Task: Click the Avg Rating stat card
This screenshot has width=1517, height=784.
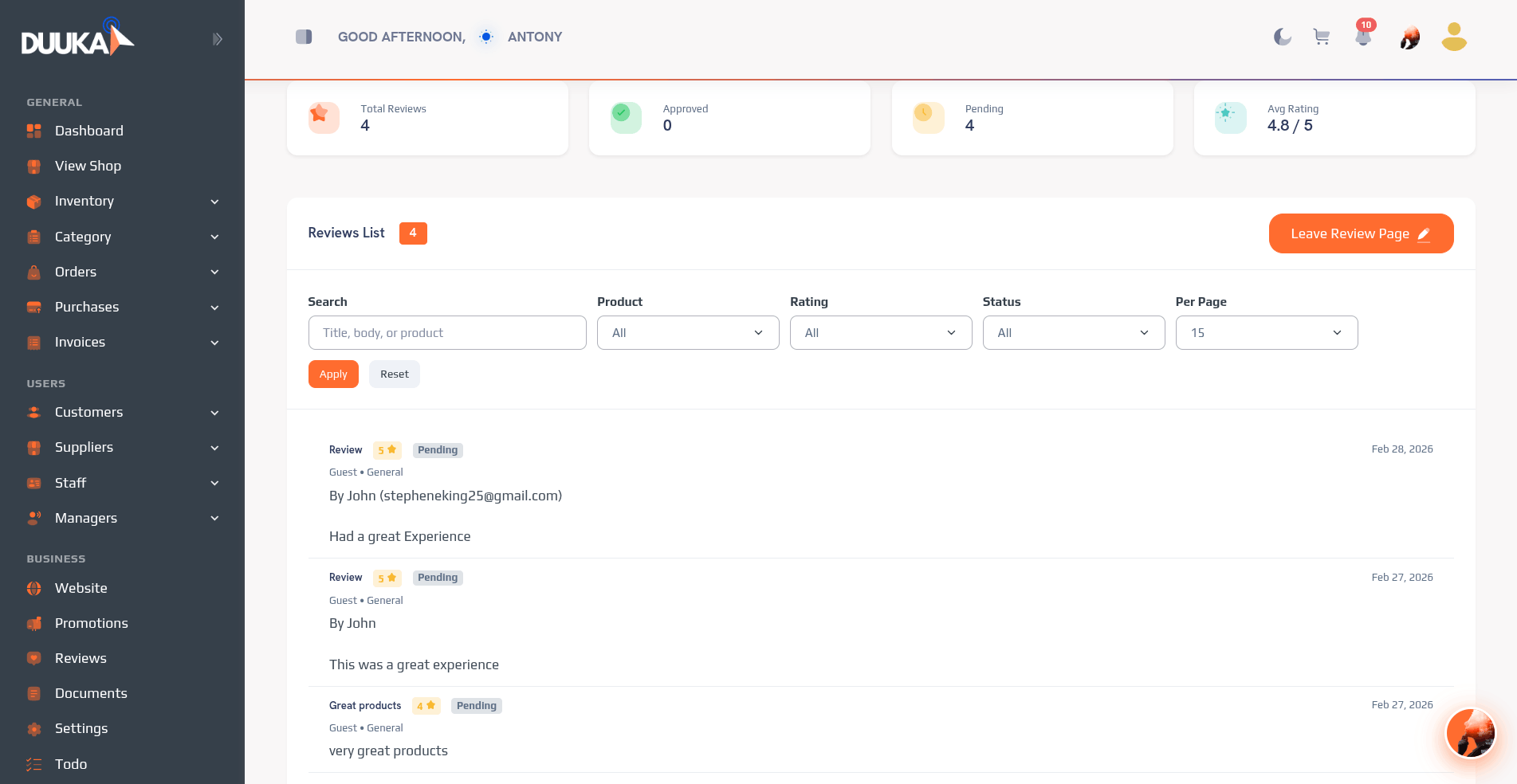Action: click(x=1334, y=118)
